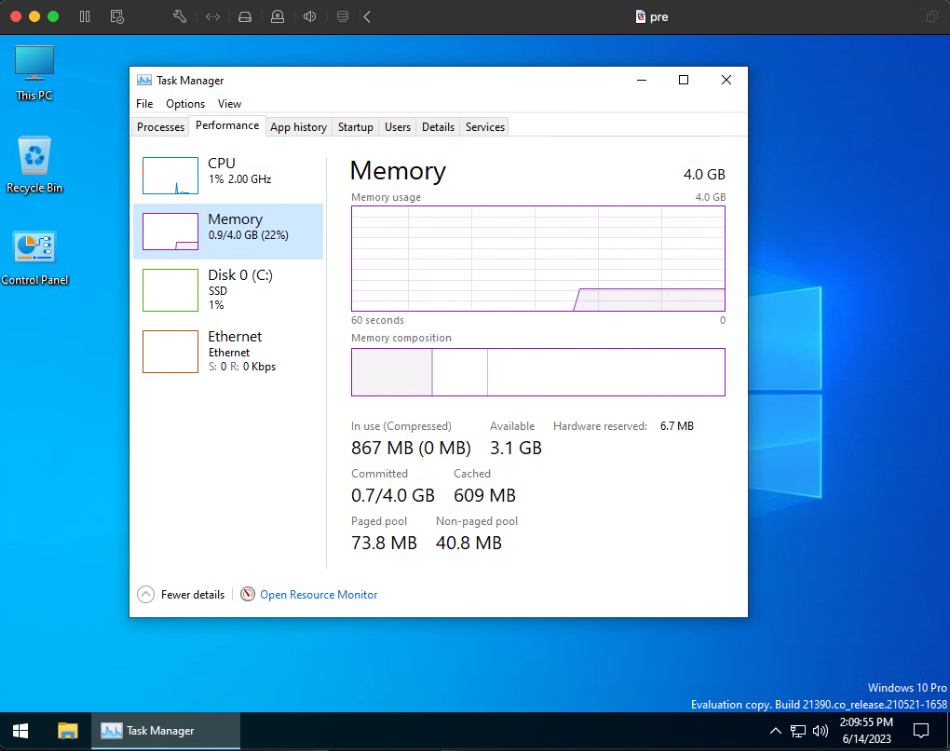The width and height of the screenshot is (950, 751).
Task: Open the View menu
Action: pos(229,103)
